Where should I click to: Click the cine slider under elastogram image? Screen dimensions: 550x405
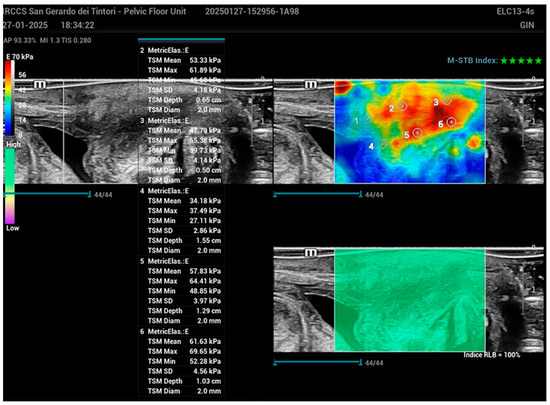click(318, 194)
